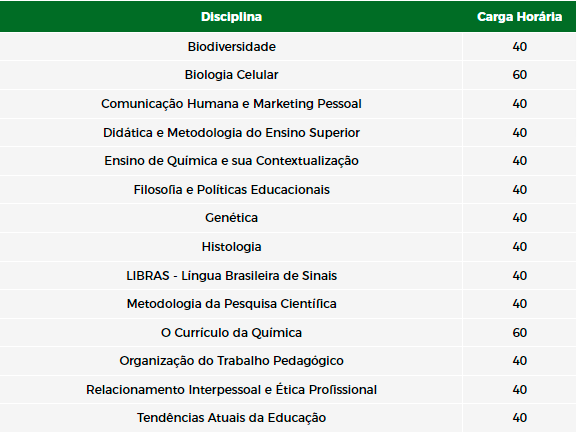Viewport: 577px width, 433px height.
Task: Click Organização do Trabalho Pedagógico
Action: click(x=231, y=361)
